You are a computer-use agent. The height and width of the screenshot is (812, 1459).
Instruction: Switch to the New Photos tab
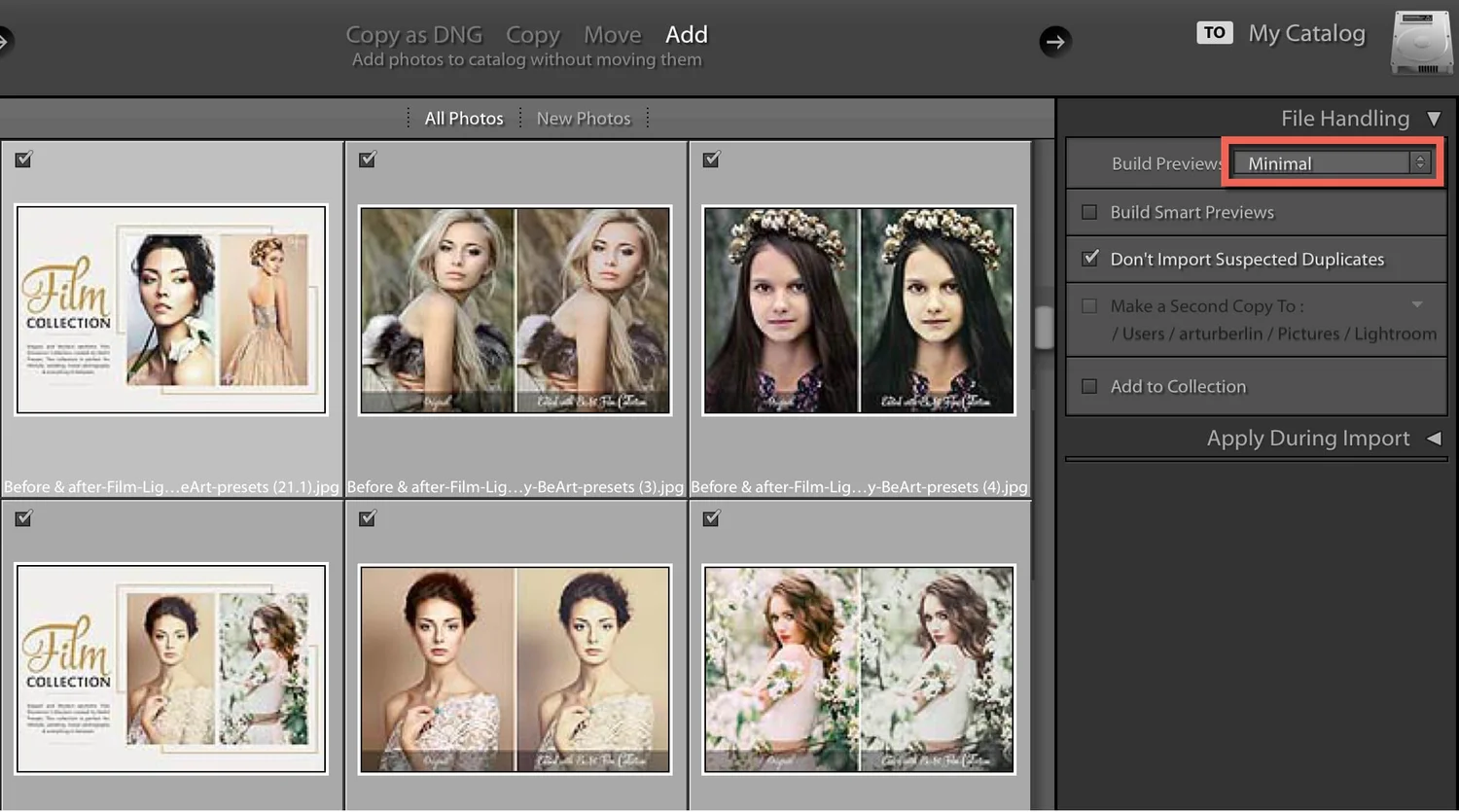tap(583, 118)
